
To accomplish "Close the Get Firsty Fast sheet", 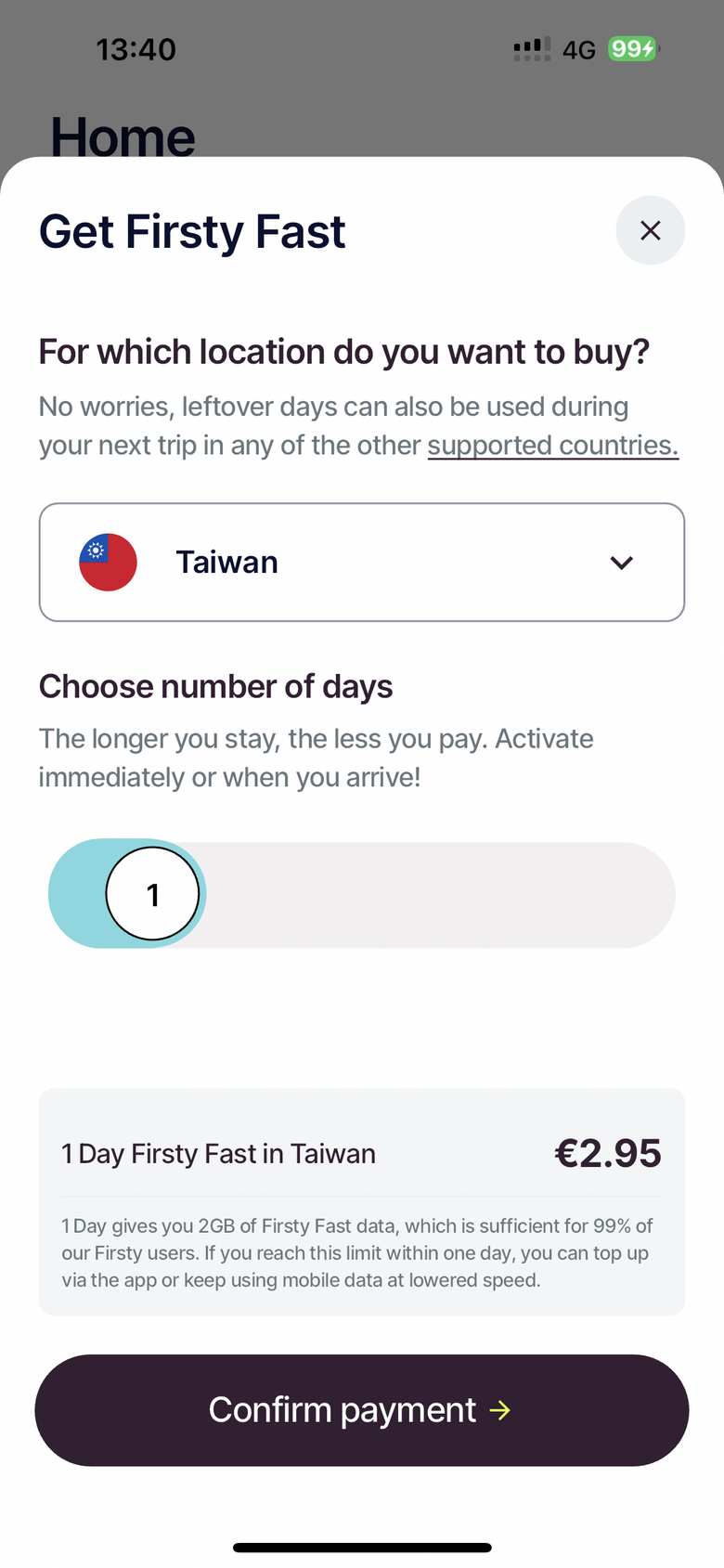I will (x=651, y=230).
